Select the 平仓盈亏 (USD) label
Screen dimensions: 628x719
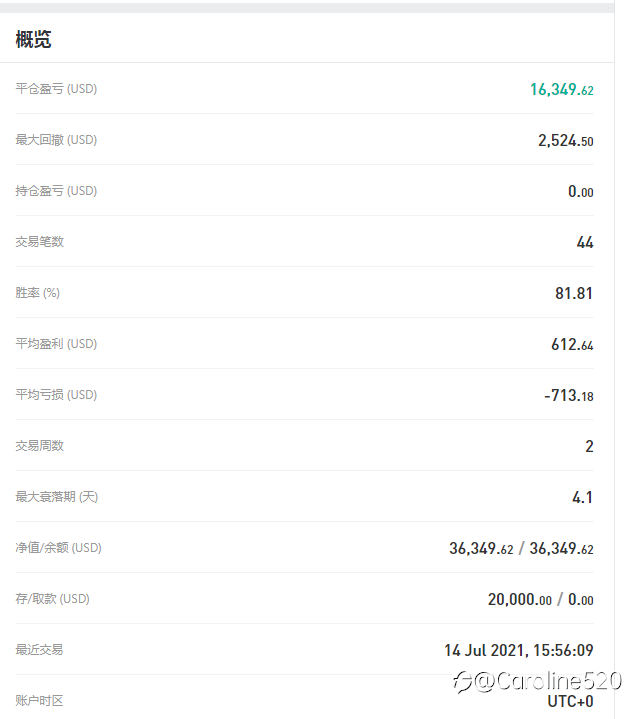tap(56, 88)
